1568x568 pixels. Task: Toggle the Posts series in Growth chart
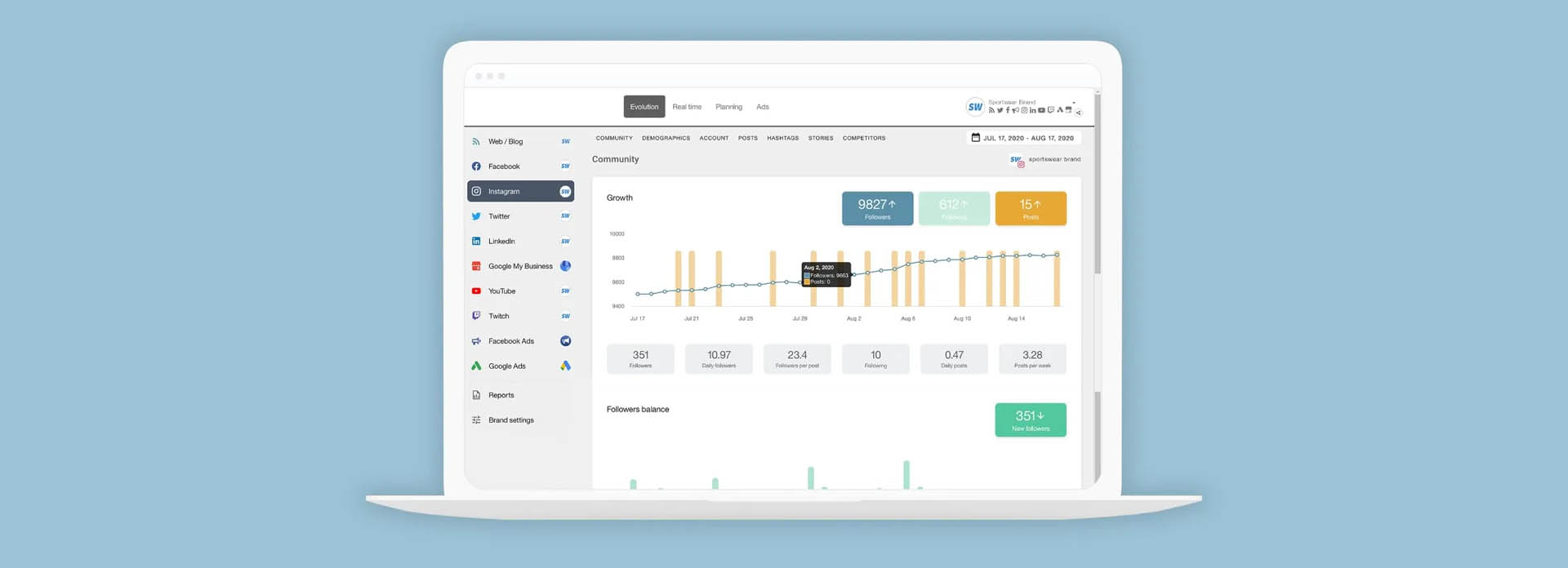(x=1030, y=208)
